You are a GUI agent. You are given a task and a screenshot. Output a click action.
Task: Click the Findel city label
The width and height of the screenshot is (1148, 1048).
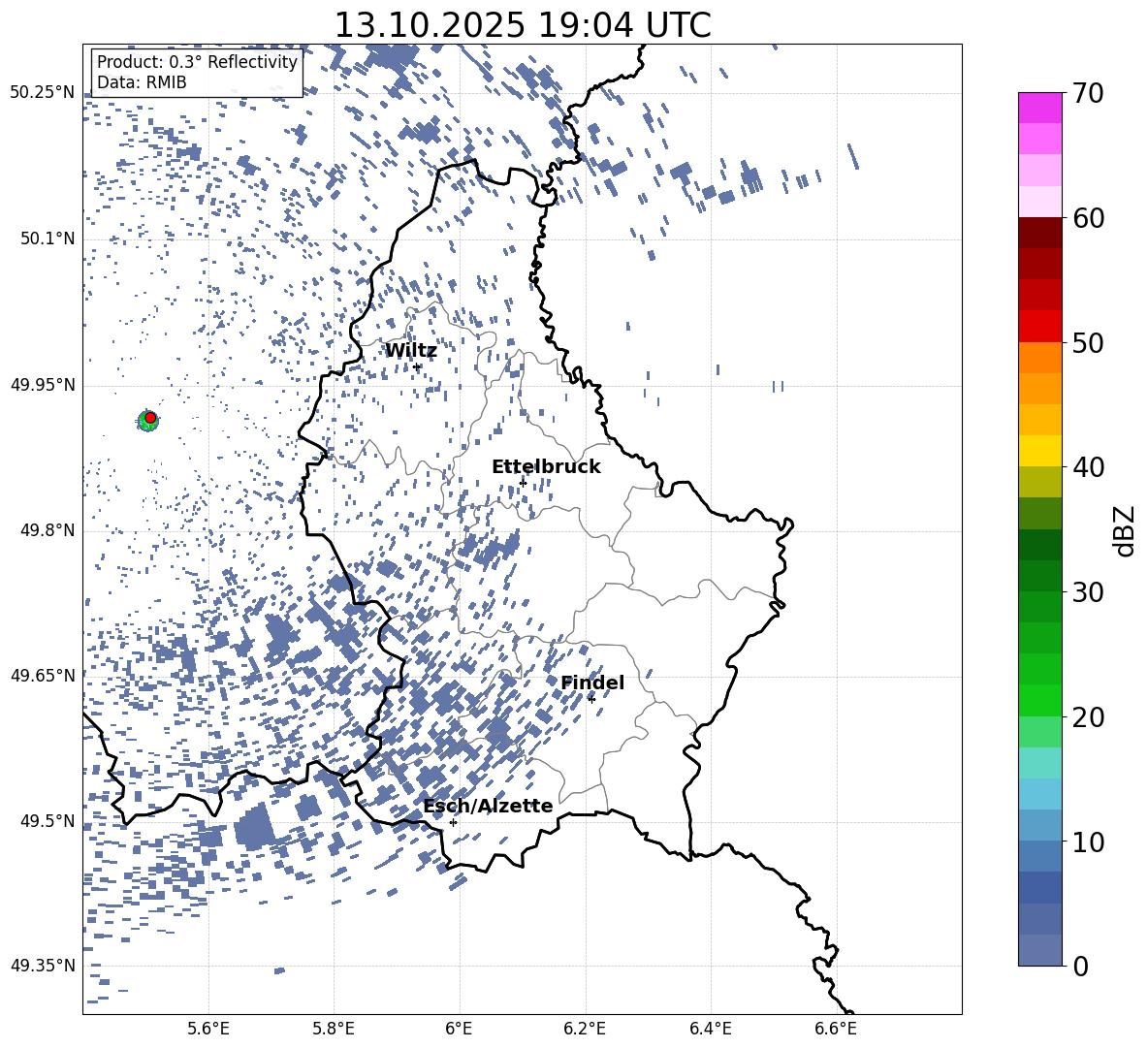pos(592,683)
